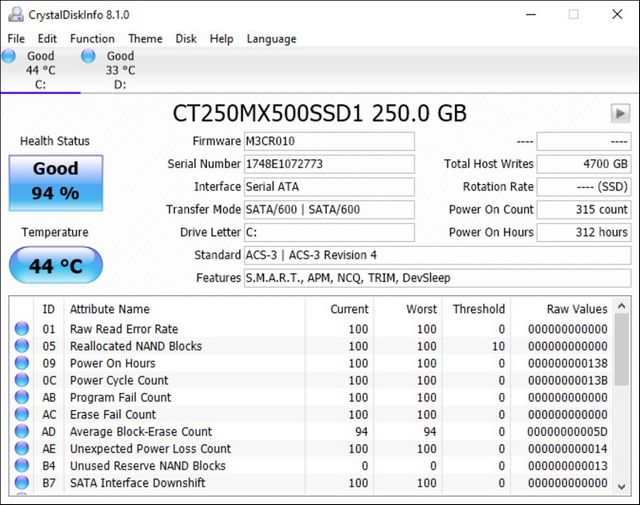The width and height of the screenshot is (640, 505).
Task: Click the 44 °C temperature button
Action: [55, 267]
